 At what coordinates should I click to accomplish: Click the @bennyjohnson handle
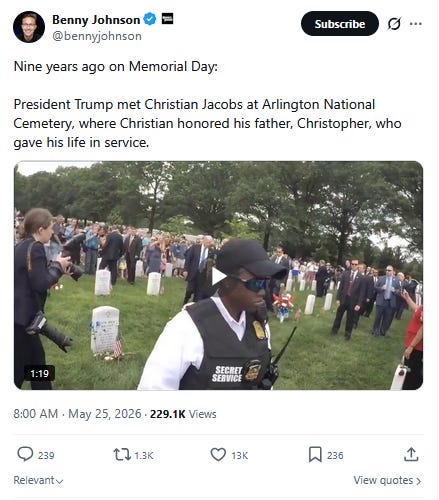[x=97, y=36]
